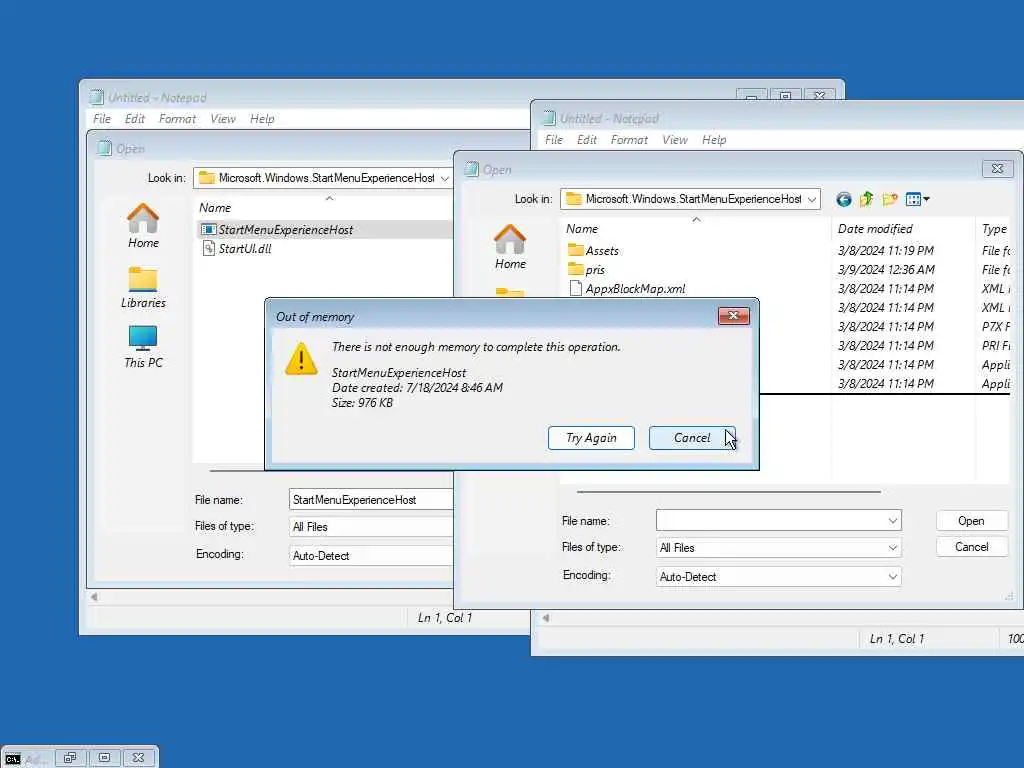Expand Look in dropdown in right Open dialog
The height and width of the screenshot is (768, 1024).
[x=812, y=199]
